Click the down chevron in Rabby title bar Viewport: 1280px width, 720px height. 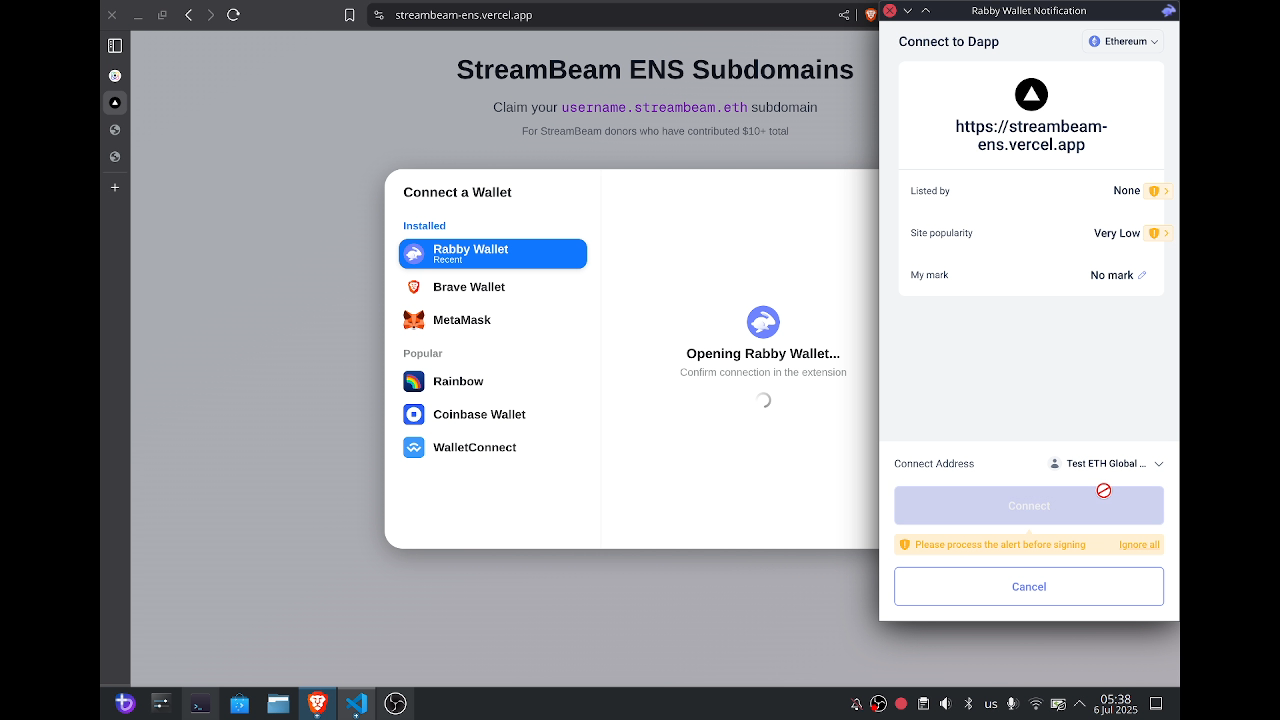click(907, 10)
